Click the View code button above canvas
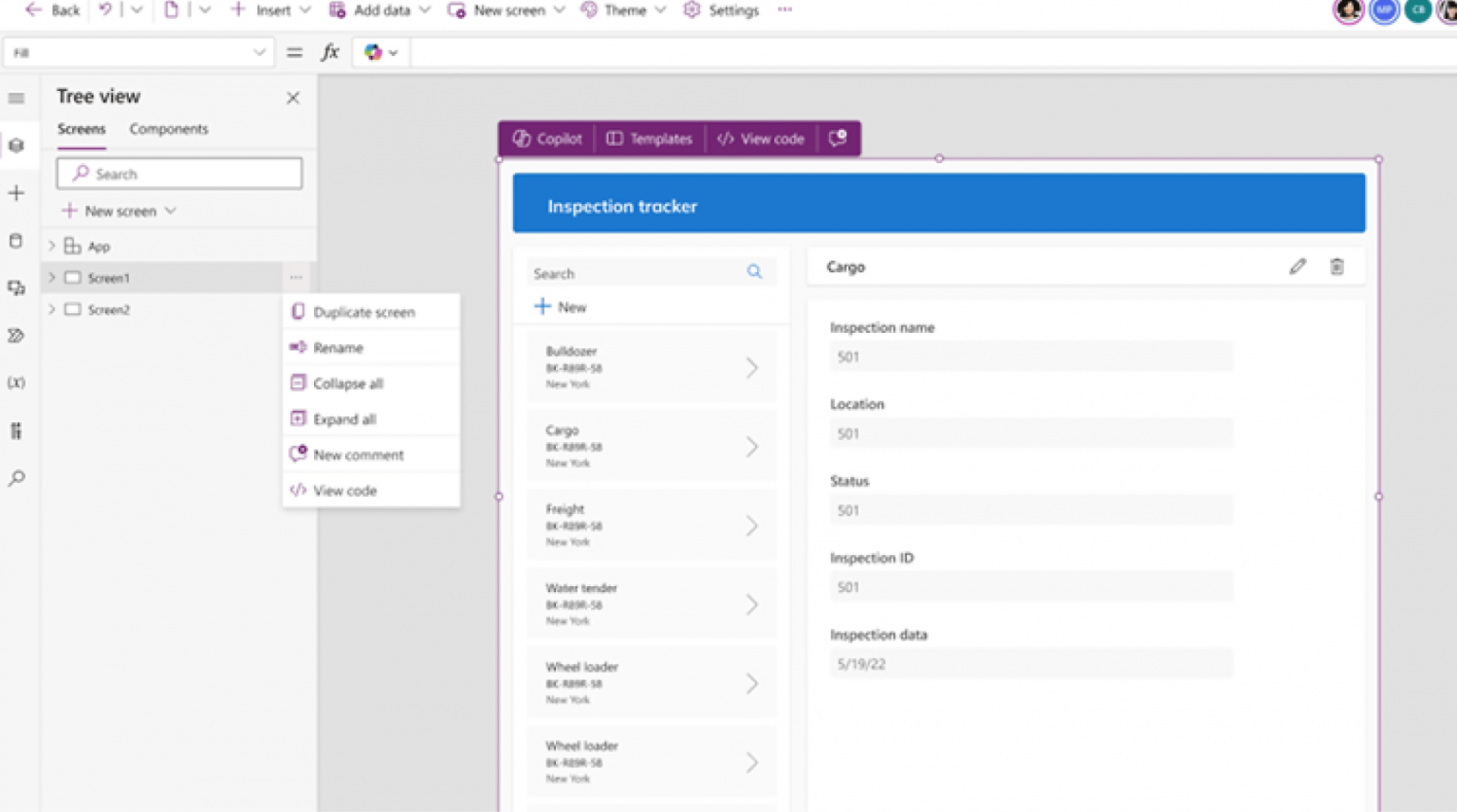Image resolution: width=1457 pixels, height=812 pixels. point(761,138)
